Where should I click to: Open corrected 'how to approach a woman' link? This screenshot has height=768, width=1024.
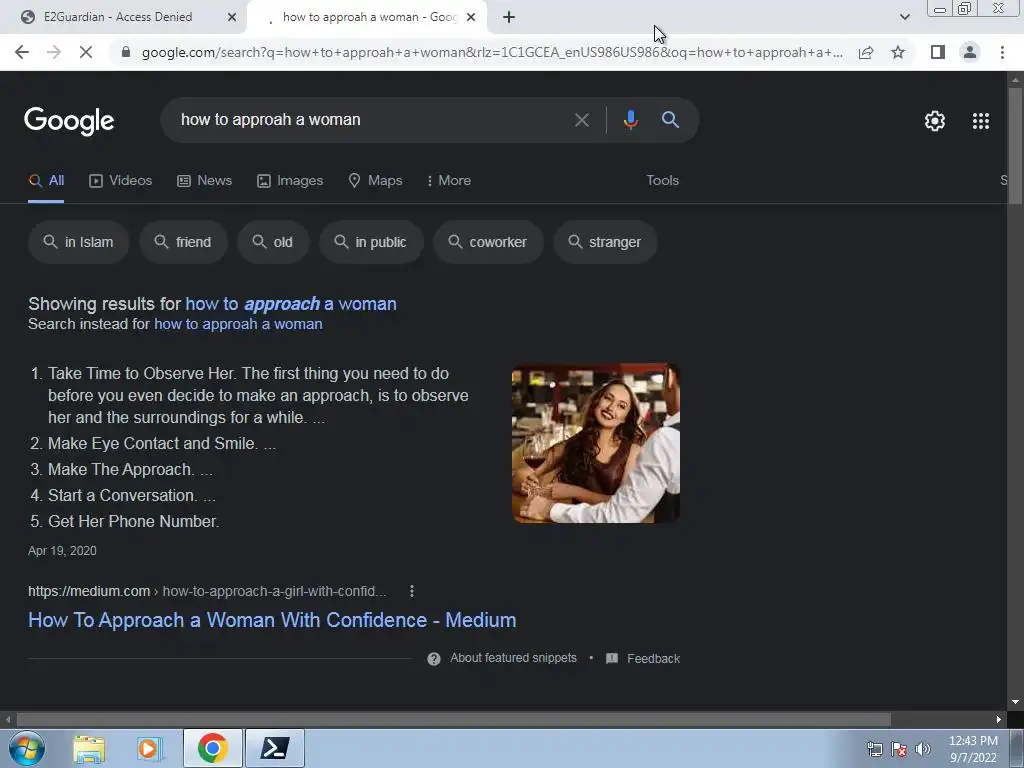(x=291, y=304)
